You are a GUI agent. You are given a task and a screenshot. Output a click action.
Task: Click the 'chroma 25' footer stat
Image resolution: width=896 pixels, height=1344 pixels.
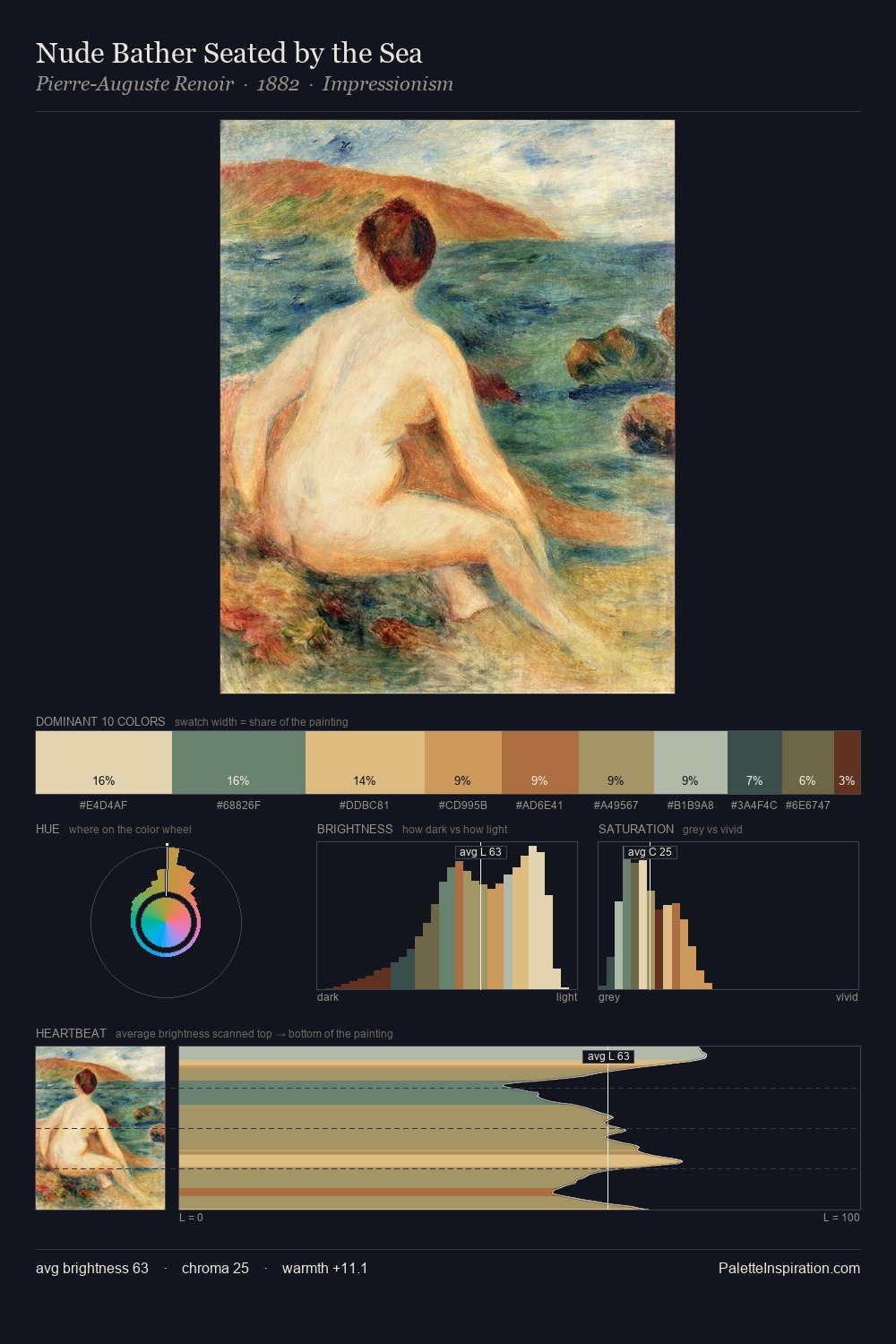(x=215, y=1268)
